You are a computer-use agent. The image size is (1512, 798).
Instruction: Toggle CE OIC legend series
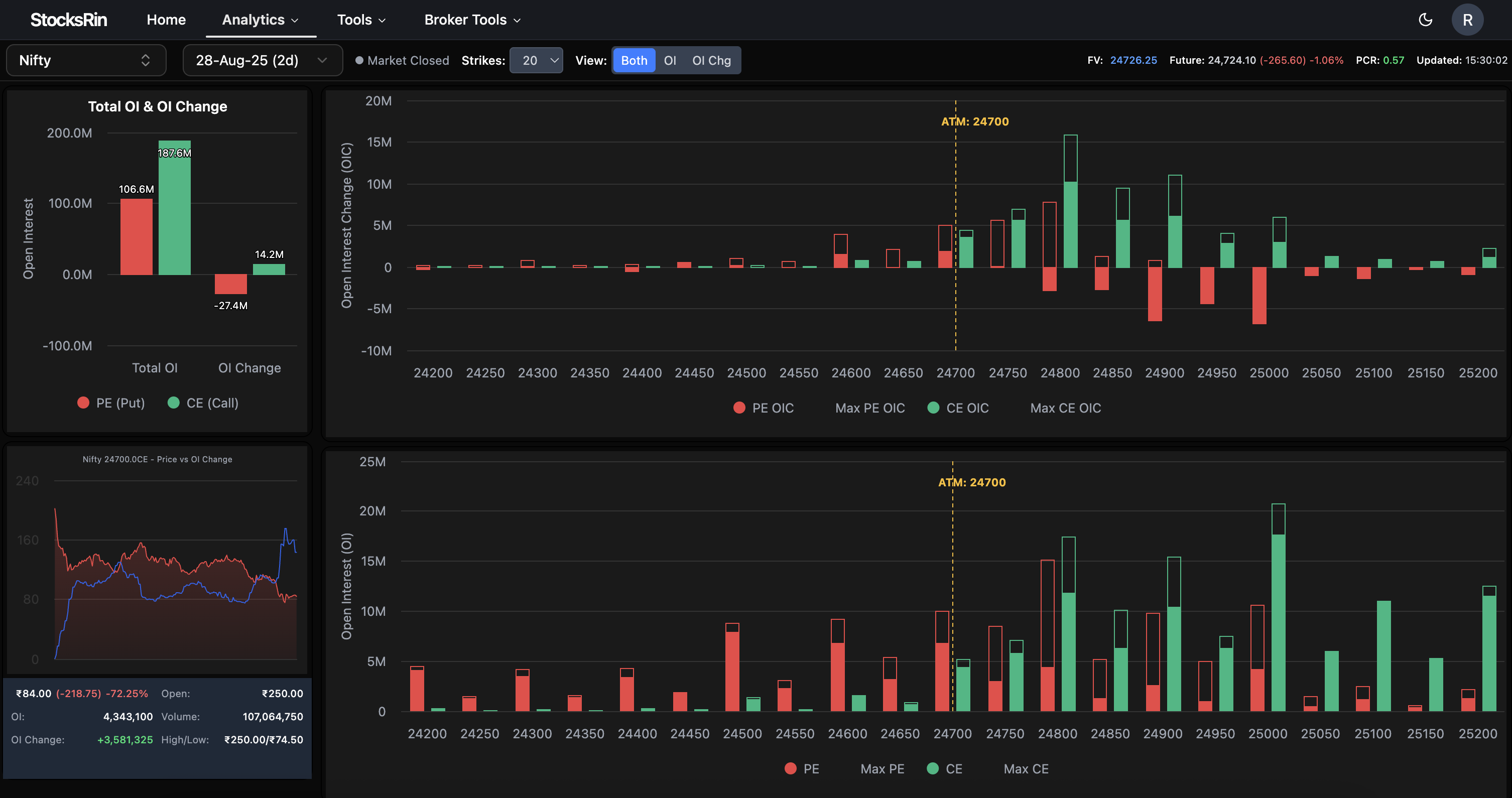click(x=958, y=408)
